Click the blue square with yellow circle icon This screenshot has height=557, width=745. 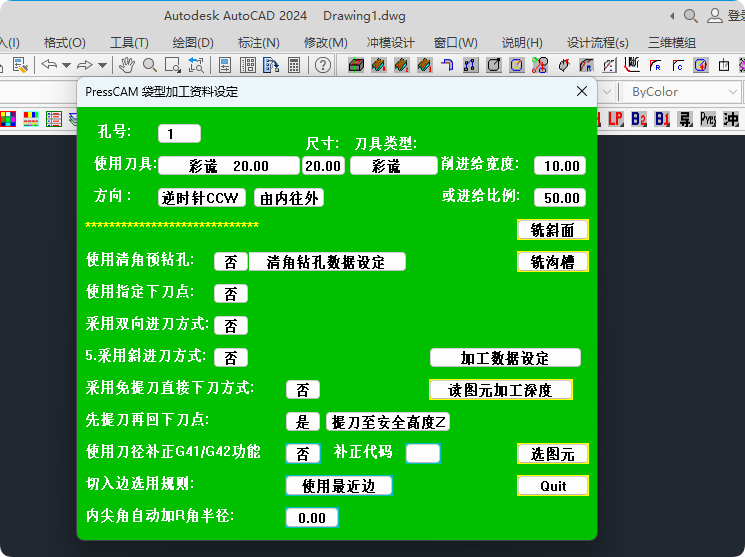tap(516, 65)
